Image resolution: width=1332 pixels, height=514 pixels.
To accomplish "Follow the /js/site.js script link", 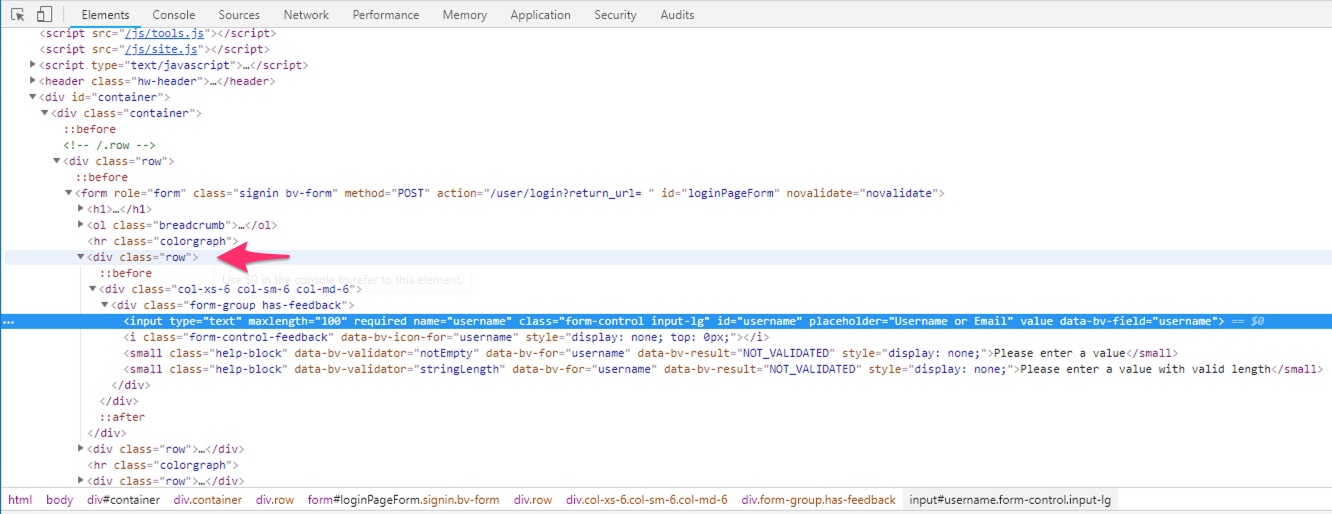I will pos(162,49).
